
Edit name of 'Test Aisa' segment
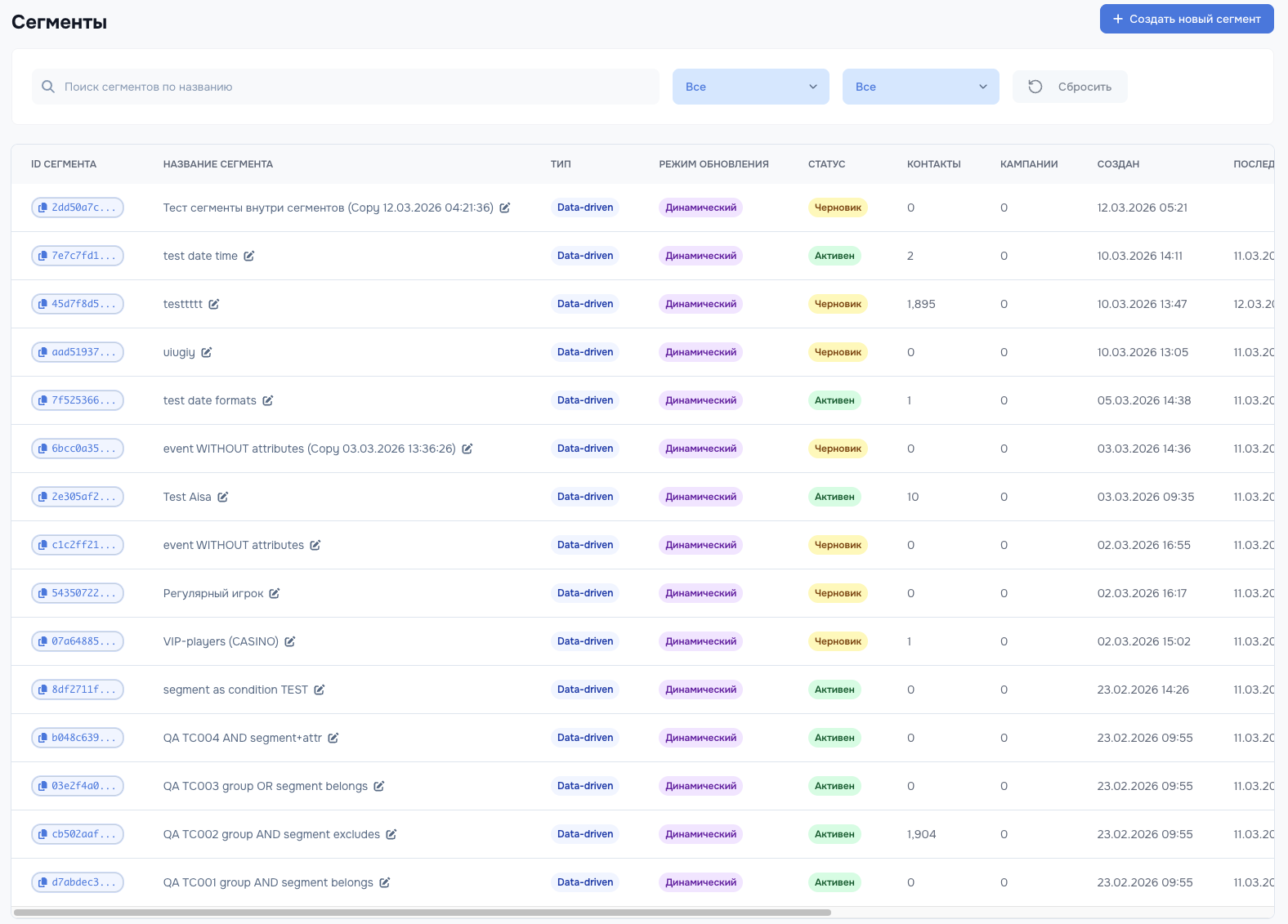click(x=223, y=497)
